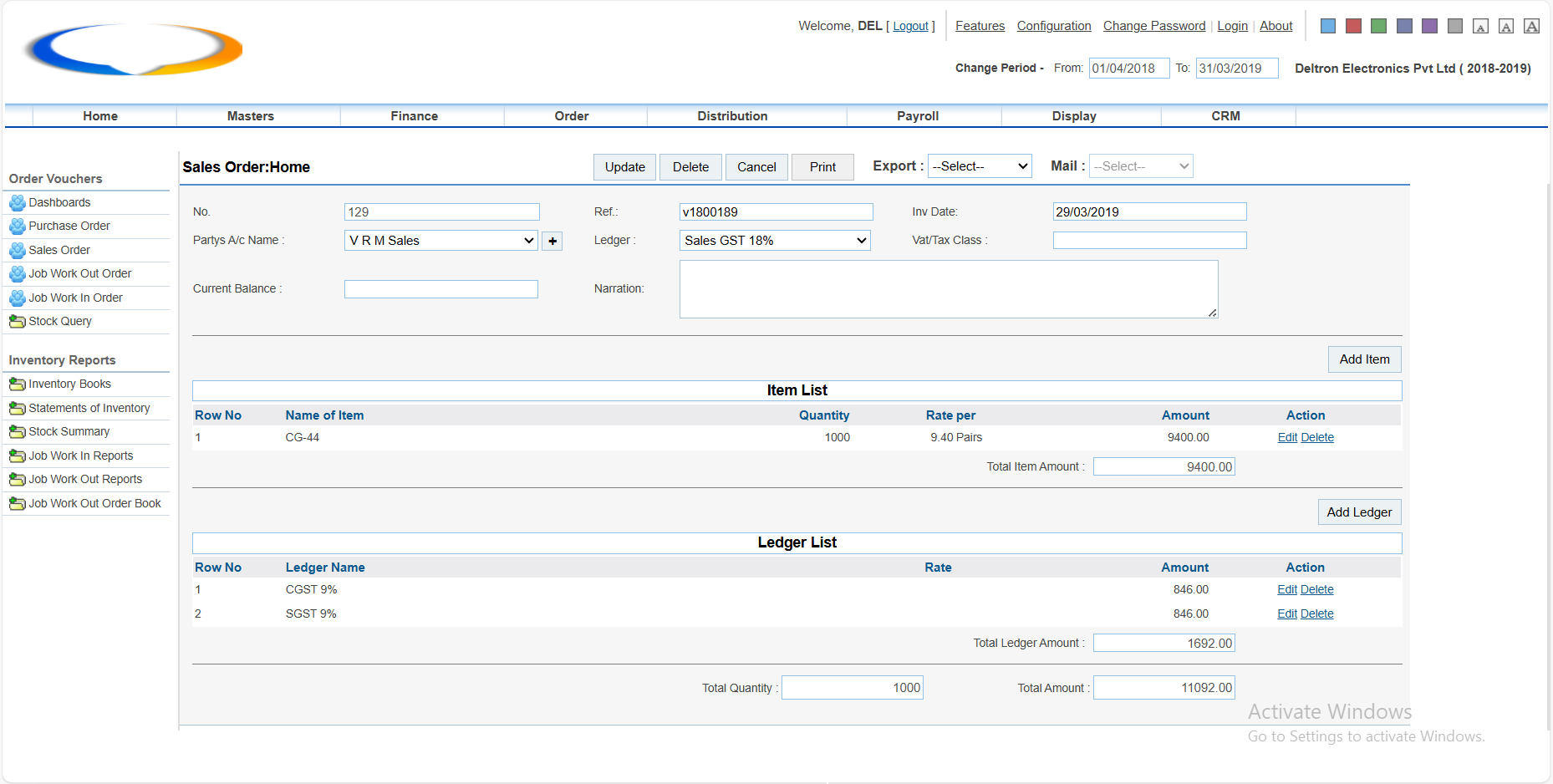Expand the Ledger dropdown showing Sales GST 18%

pyautogui.click(x=775, y=241)
